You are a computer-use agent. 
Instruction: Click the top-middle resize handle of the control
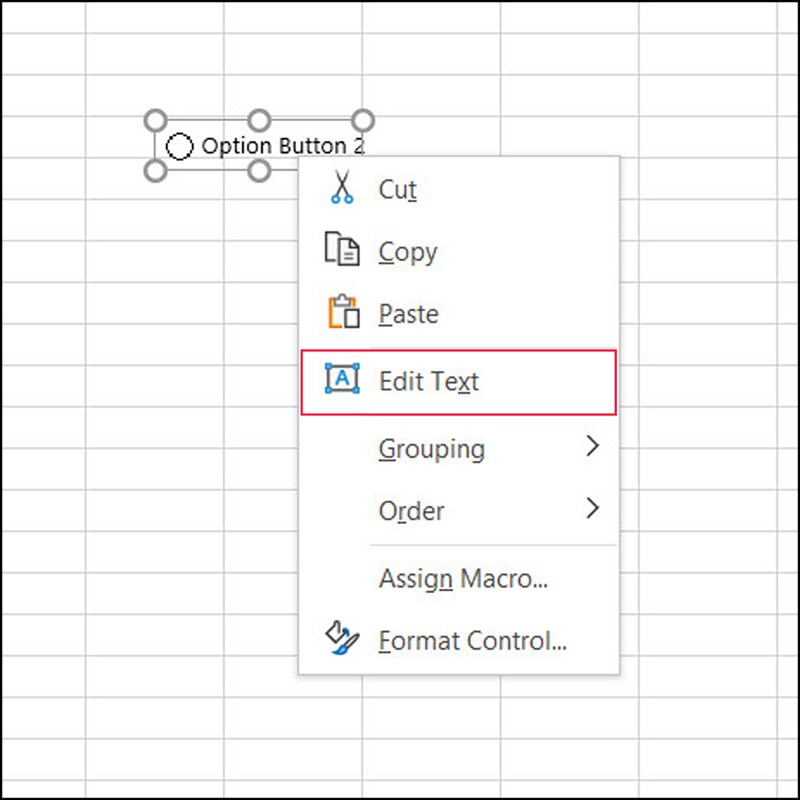click(x=260, y=120)
